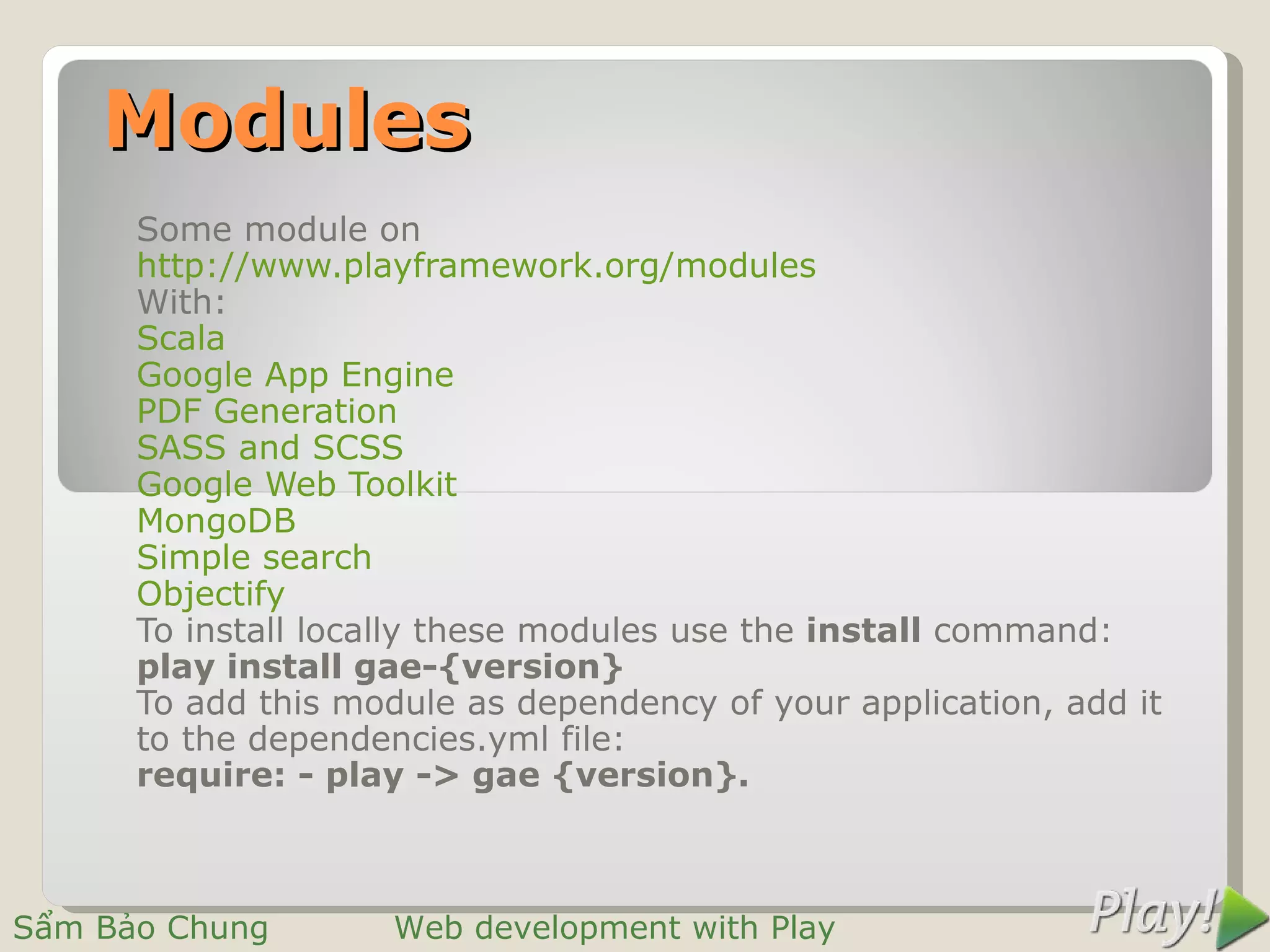Click the Objectify module link
Image resolution: width=1270 pixels, height=952 pixels.
(211, 594)
